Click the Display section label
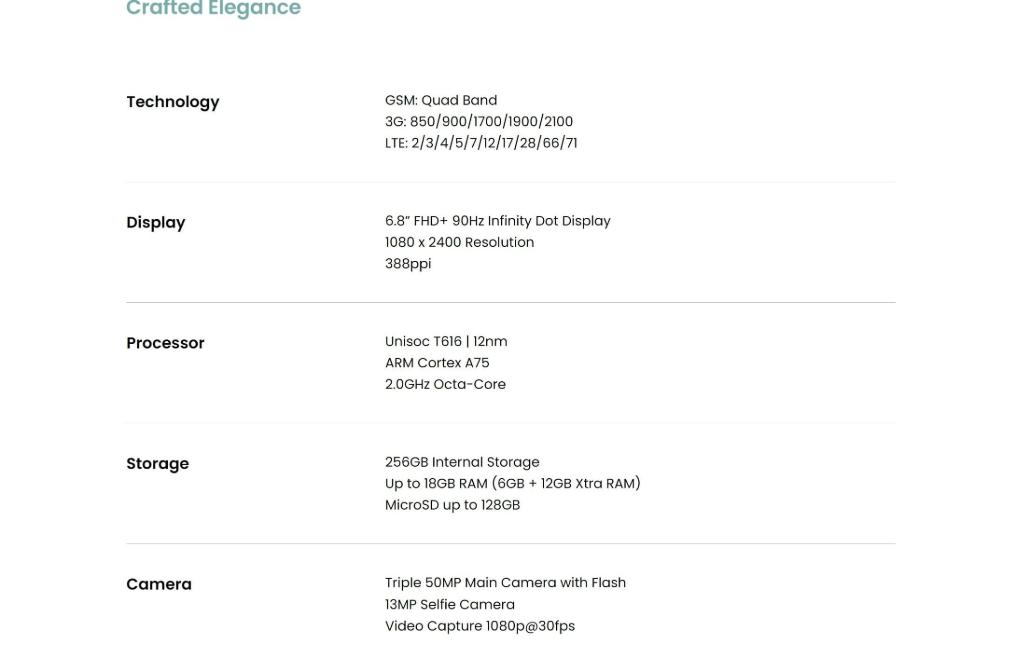The height and width of the screenshot is (658, 1030). (x=155, y=223)
